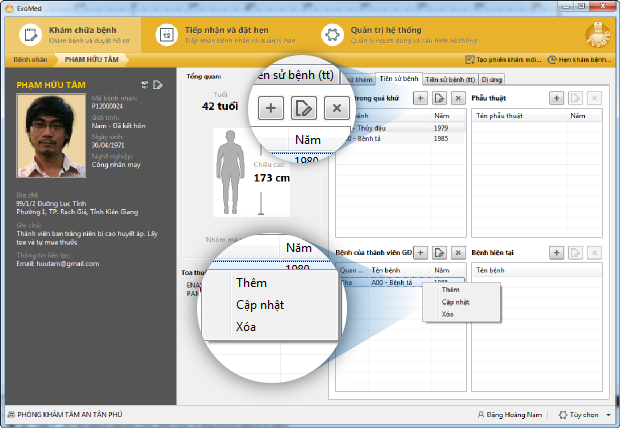The image size is (620, 428).
Task: Switch to Tiền sử bệnh tab
Action: pyautogui.click(x=399, y=78)
